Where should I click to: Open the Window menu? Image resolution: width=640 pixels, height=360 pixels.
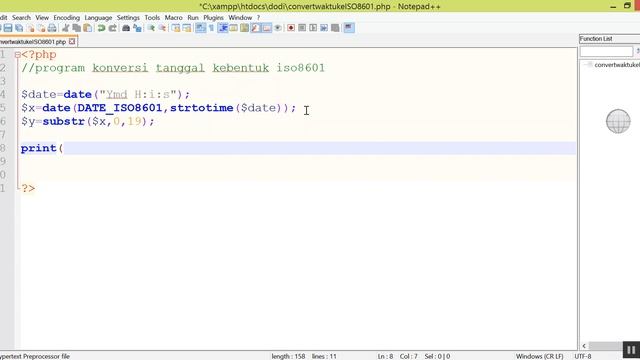click(x=240, y=18)
